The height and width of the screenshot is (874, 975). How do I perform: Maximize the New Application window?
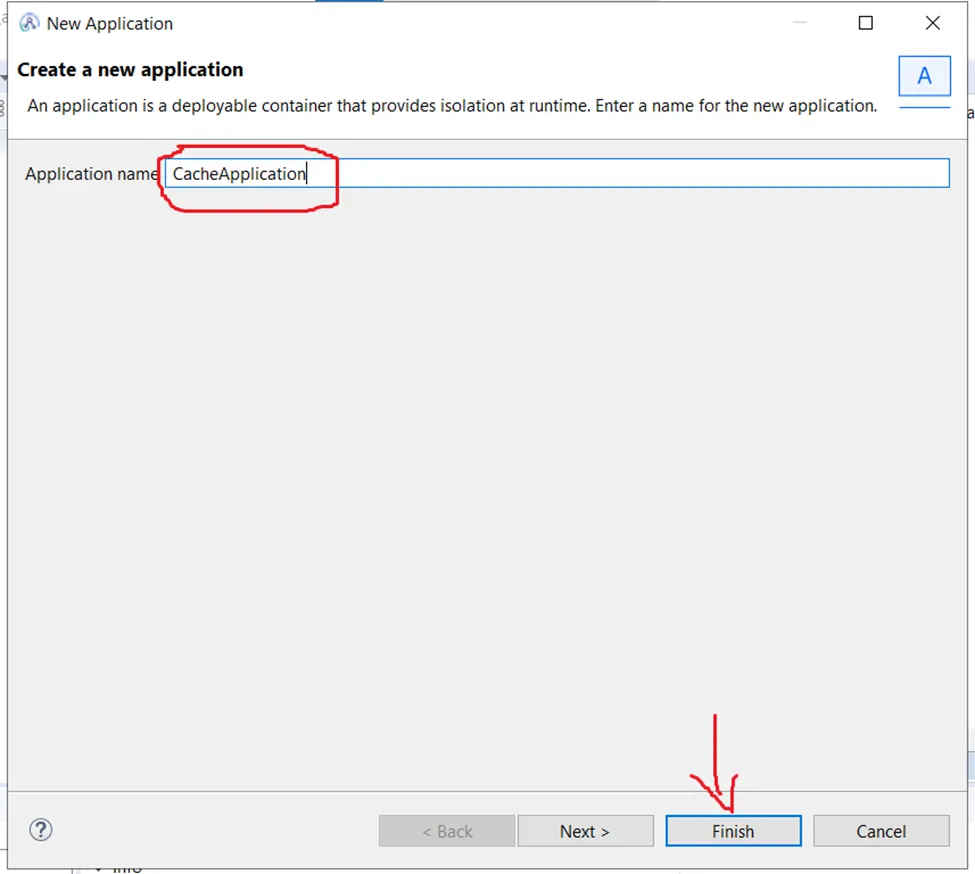point(865,22)
